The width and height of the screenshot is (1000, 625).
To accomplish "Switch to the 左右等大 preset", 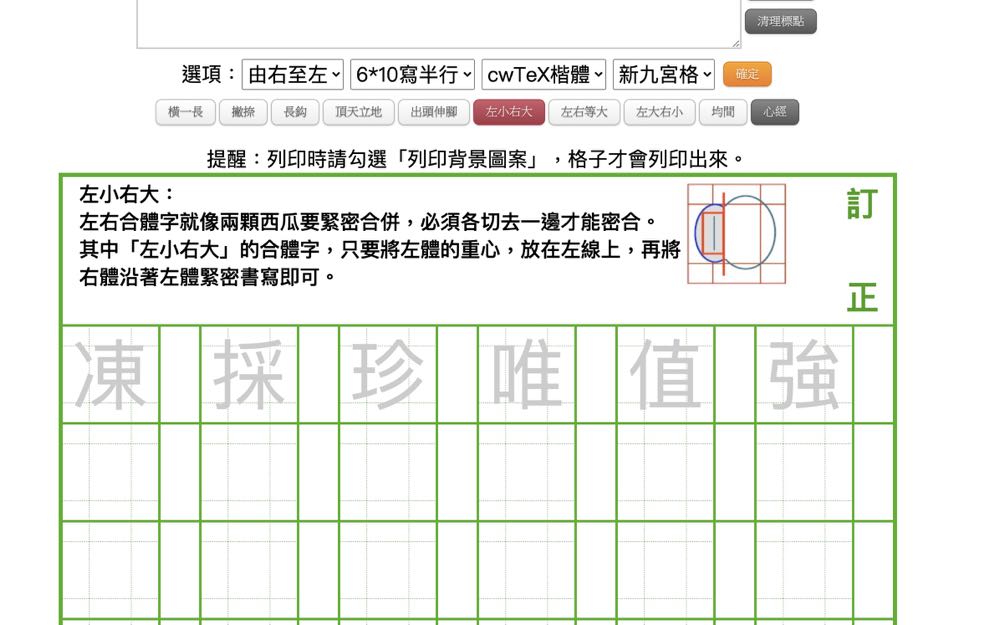I will point(584,112).
